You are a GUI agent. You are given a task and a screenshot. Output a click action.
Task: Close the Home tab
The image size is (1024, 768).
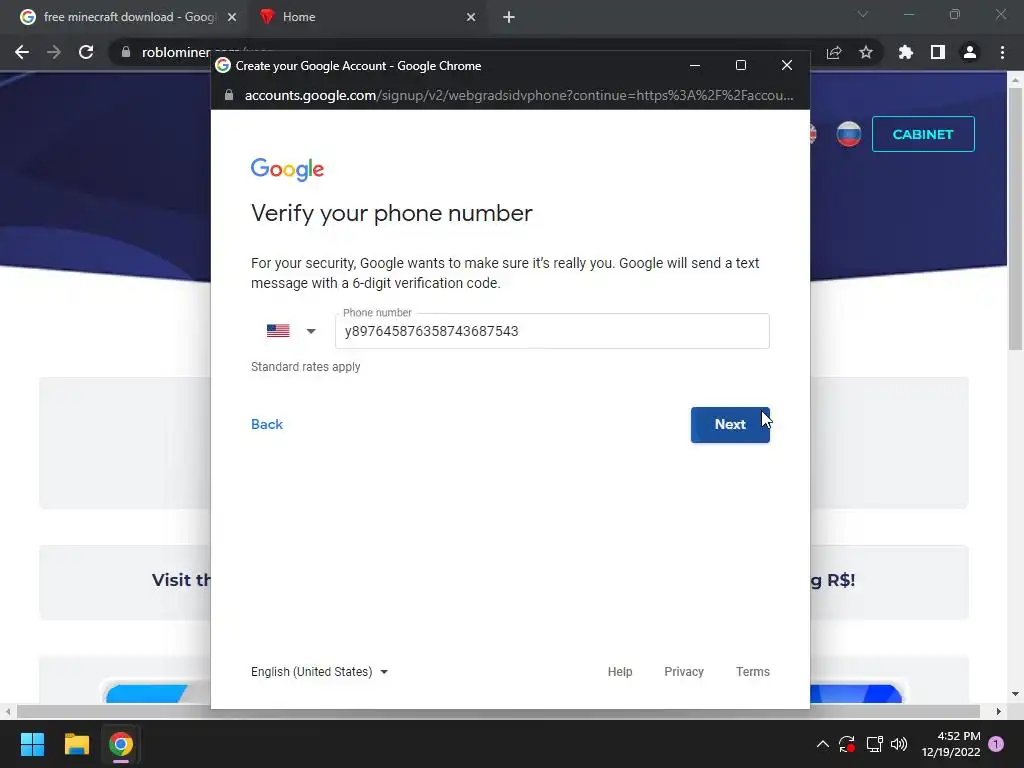click(471, 17)
